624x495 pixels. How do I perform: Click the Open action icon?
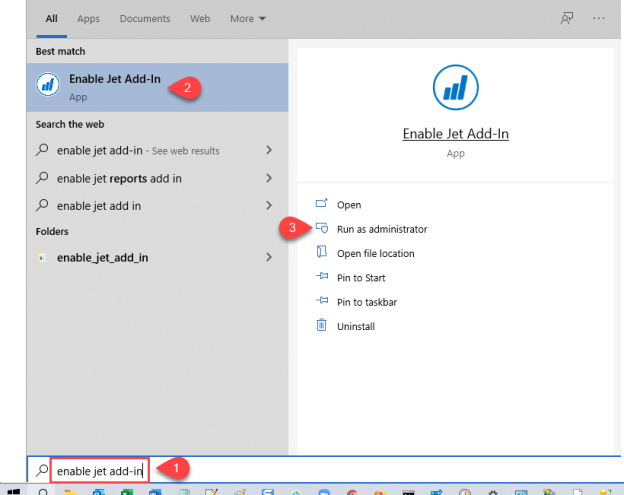322,203
